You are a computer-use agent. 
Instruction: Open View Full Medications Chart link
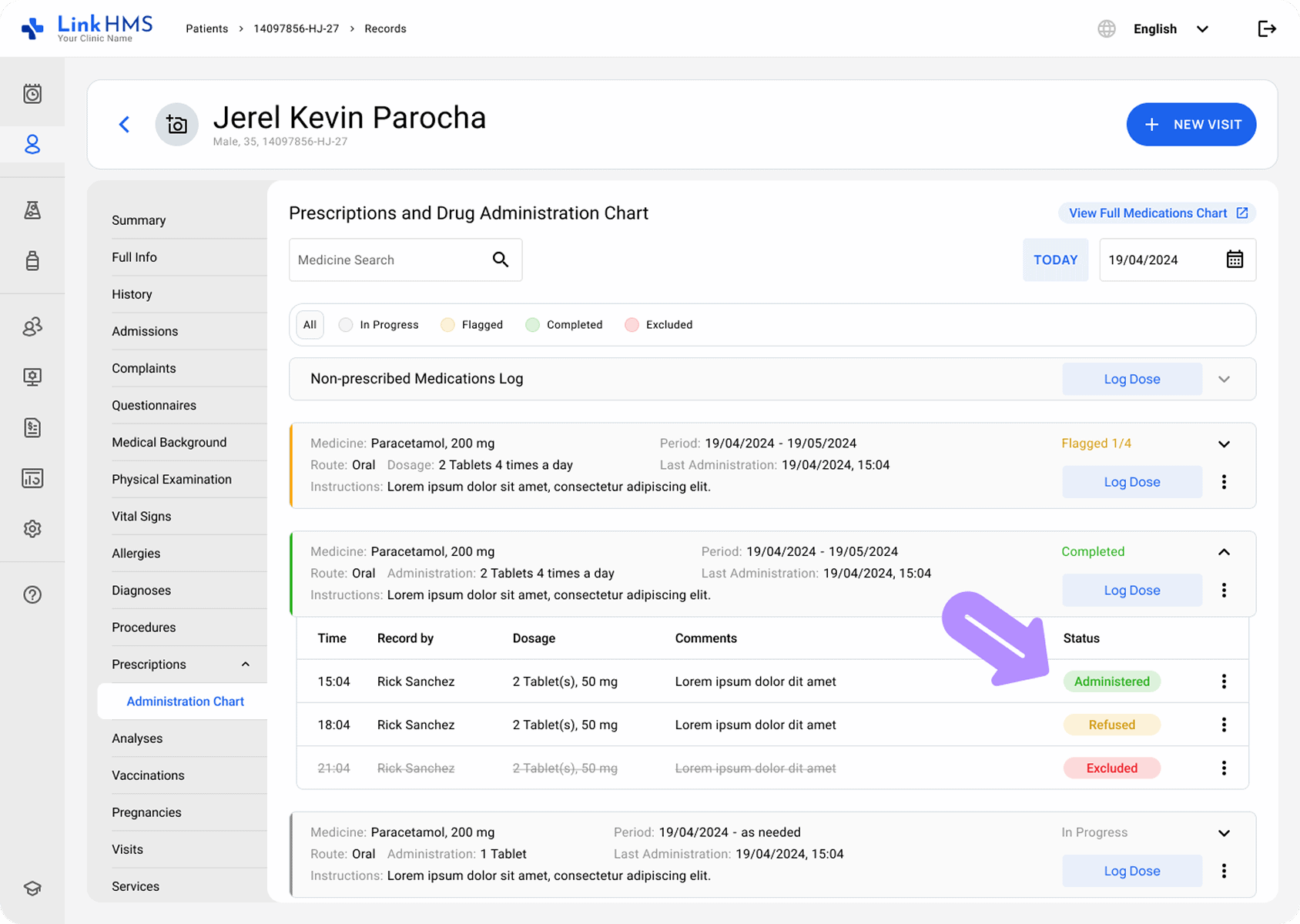point(1157,213)
